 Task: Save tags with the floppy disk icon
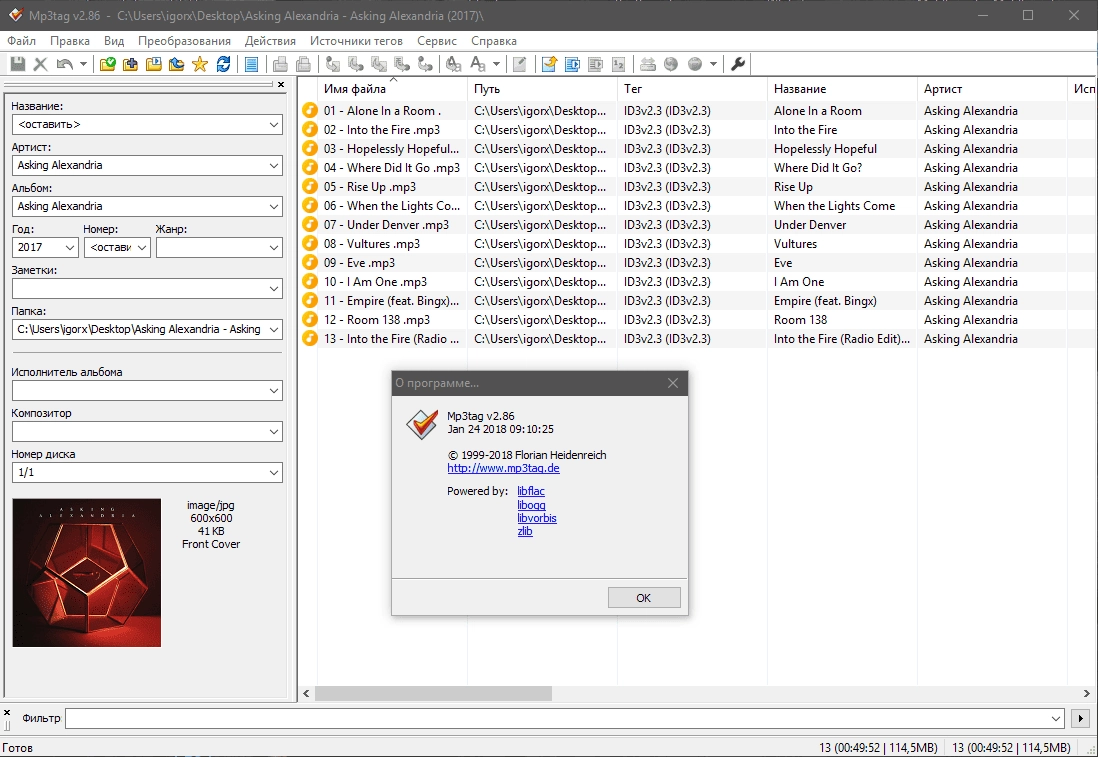(18, 64)
